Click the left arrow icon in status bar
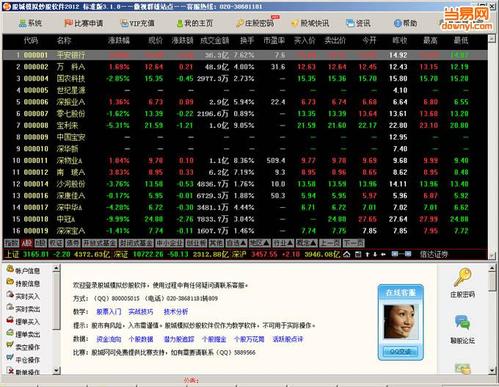The width and height of the screenshot is (499, 387). tap(383, 254)
